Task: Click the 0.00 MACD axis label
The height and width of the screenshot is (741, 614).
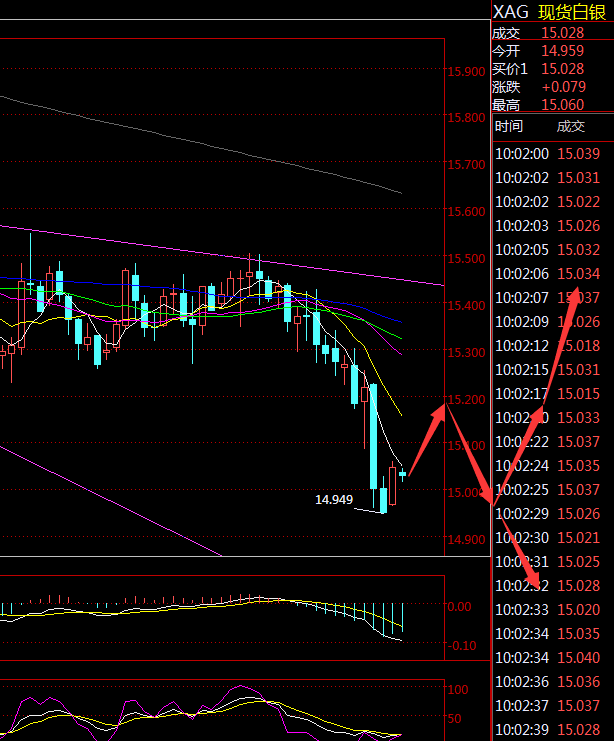Action: point(459,607)
